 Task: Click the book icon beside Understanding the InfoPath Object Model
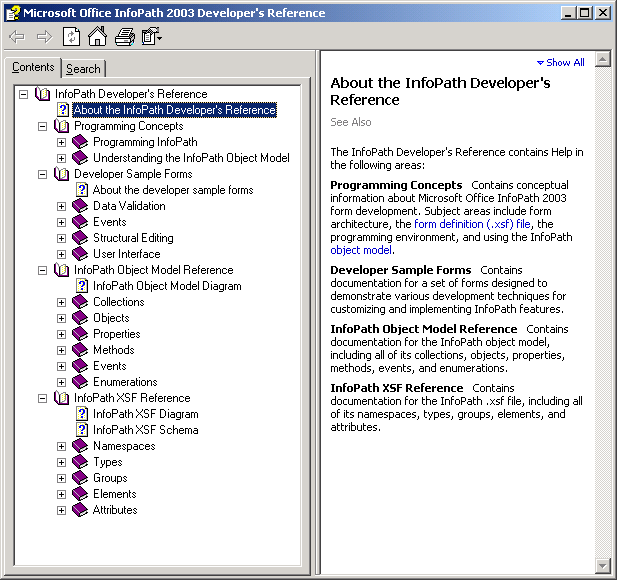coord(80,158)
